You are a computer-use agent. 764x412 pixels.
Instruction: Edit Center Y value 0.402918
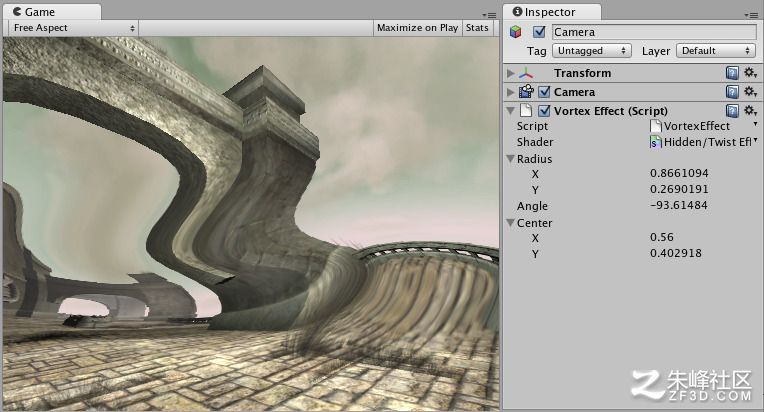click(676, 253)
